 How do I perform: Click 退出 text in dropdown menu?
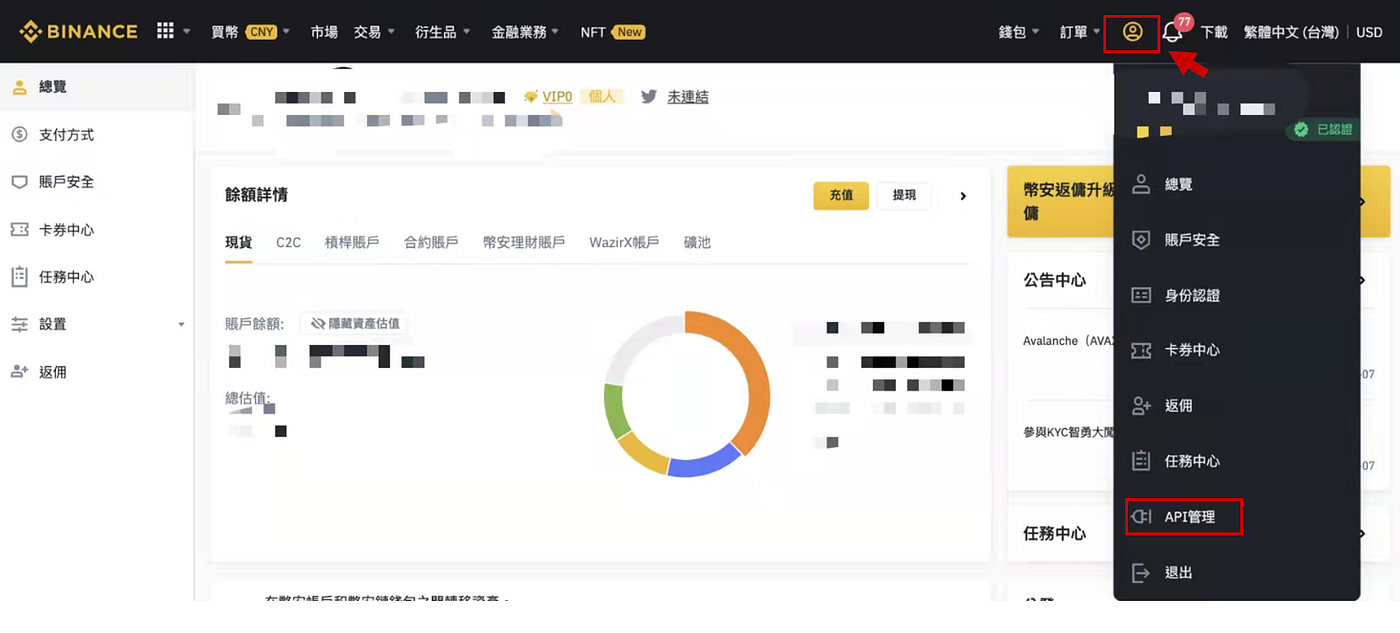(x=1178, y=573)
